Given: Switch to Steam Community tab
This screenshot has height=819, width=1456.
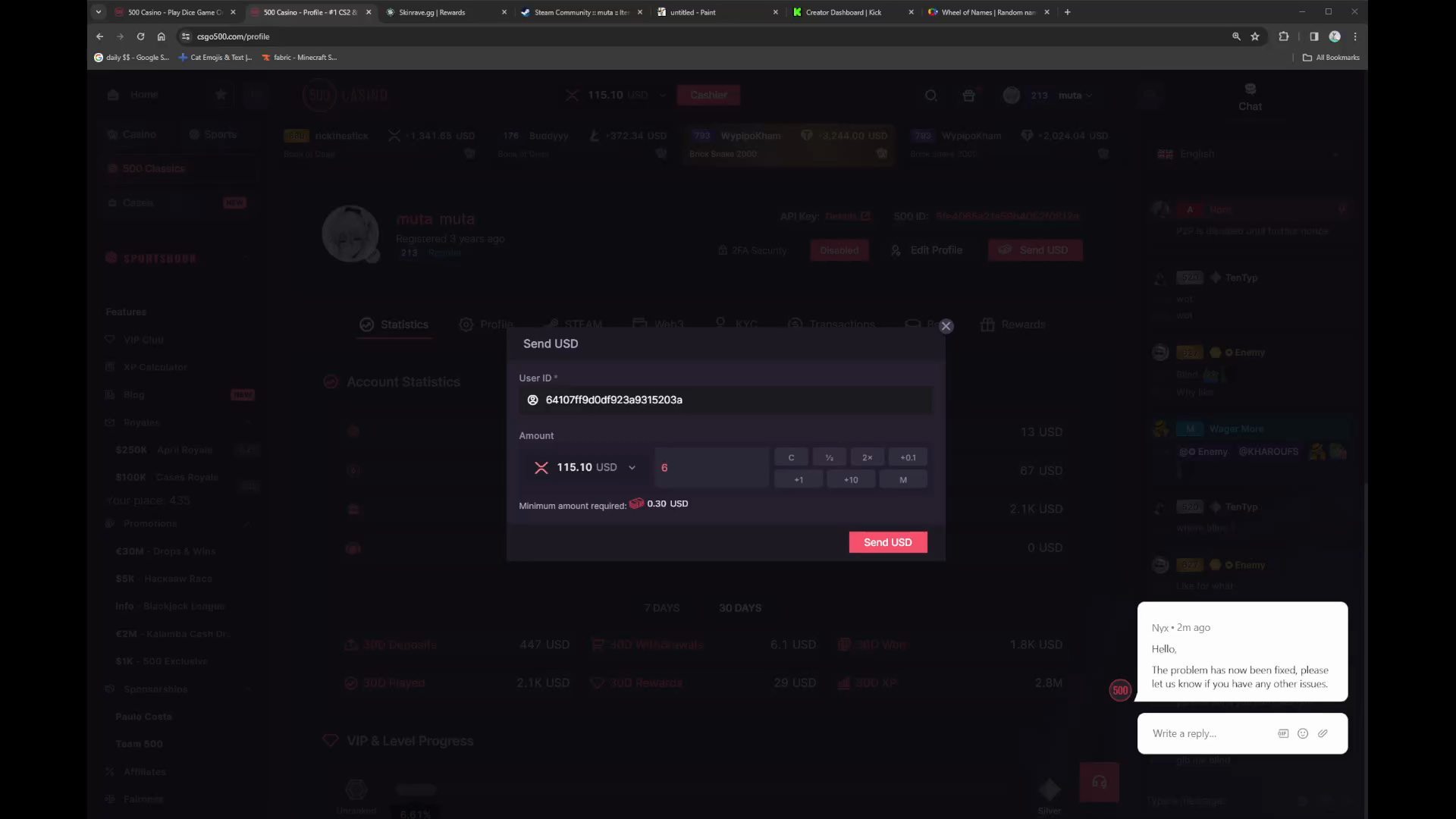Looking at the screenshot, I should click(580, 12).
